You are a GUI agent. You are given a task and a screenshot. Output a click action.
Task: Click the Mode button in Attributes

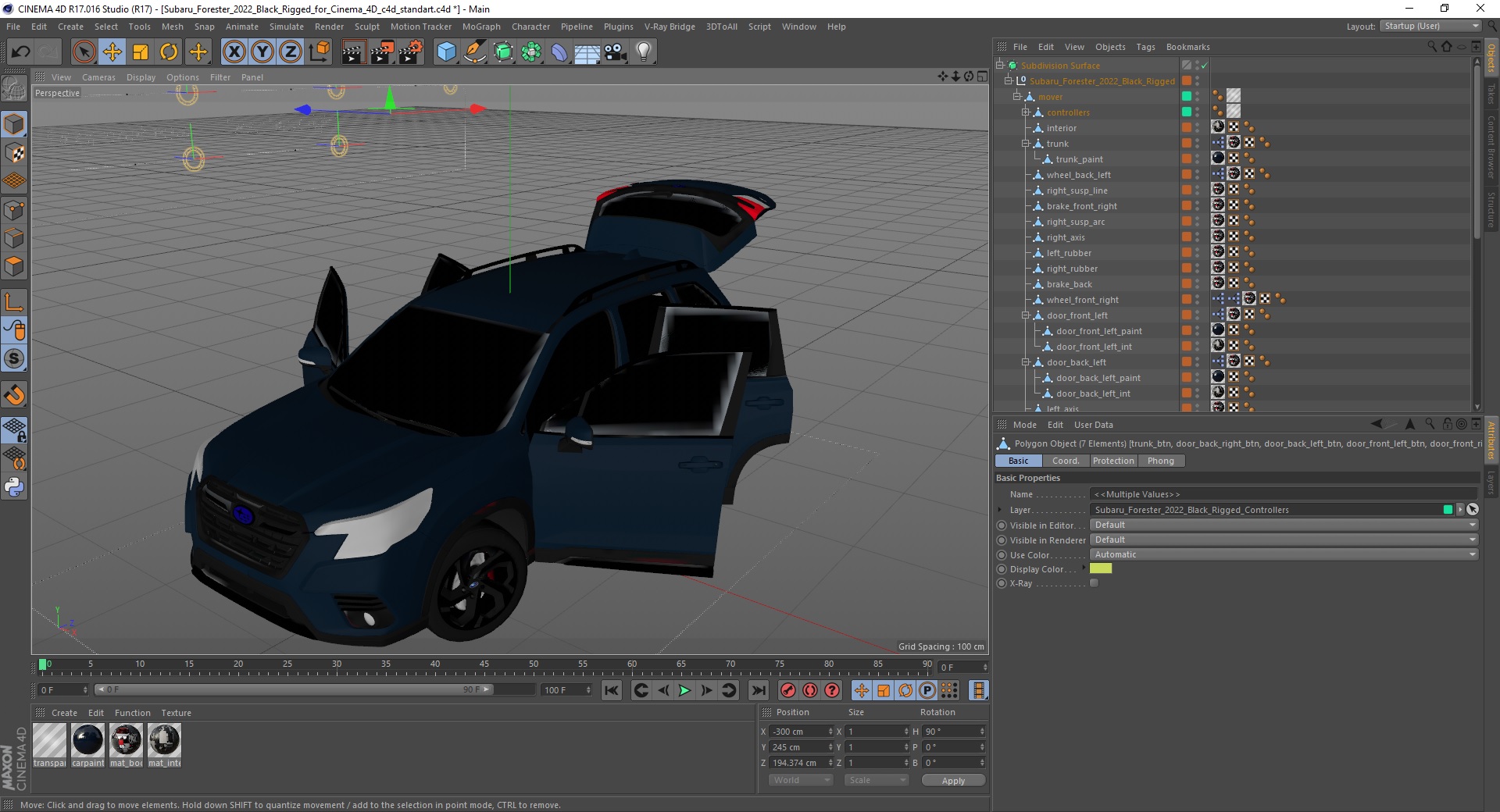point(1024,425)
